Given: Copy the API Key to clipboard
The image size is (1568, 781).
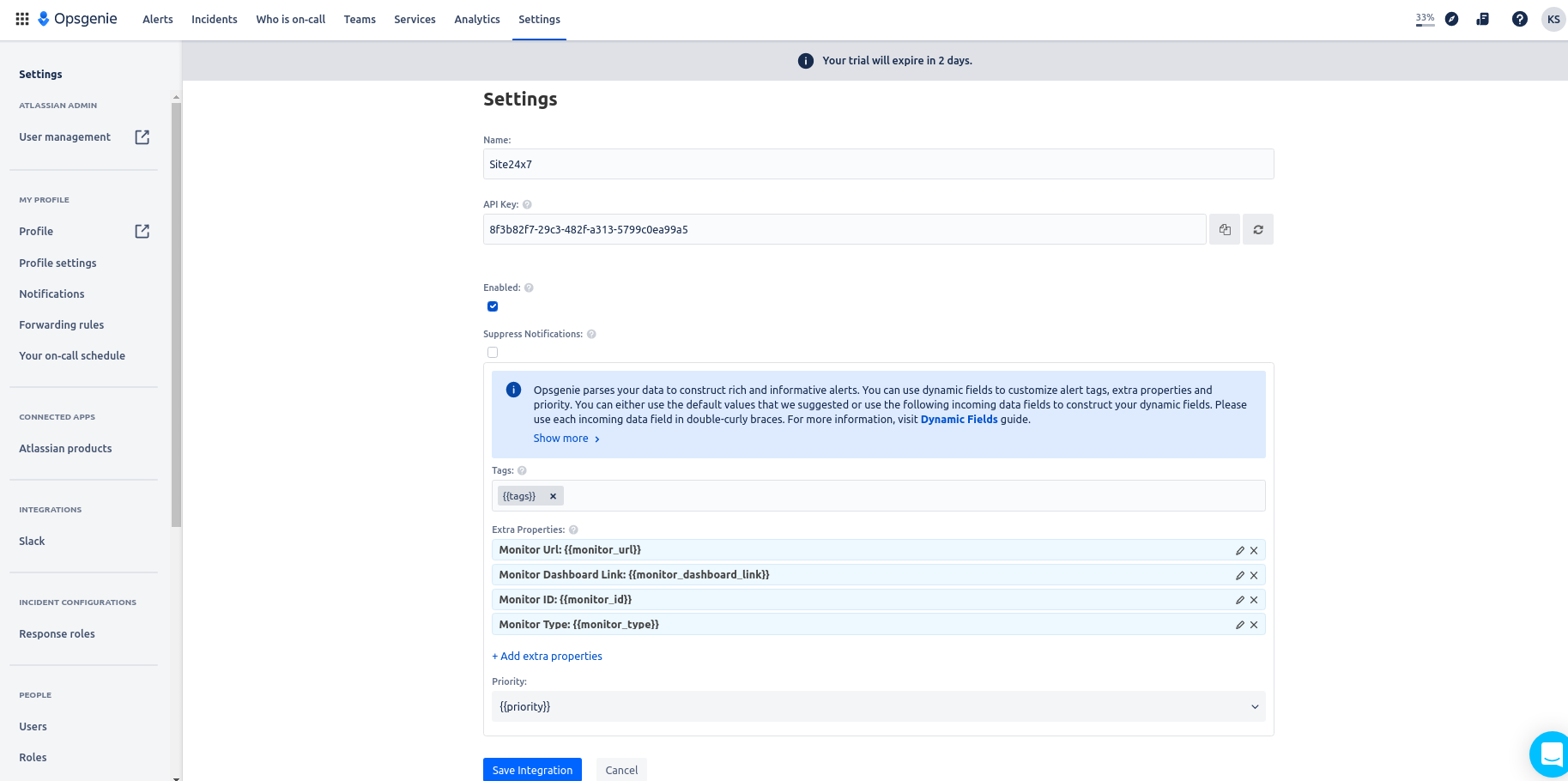Looking at the screenshot, I should [x=1224, y=229].
